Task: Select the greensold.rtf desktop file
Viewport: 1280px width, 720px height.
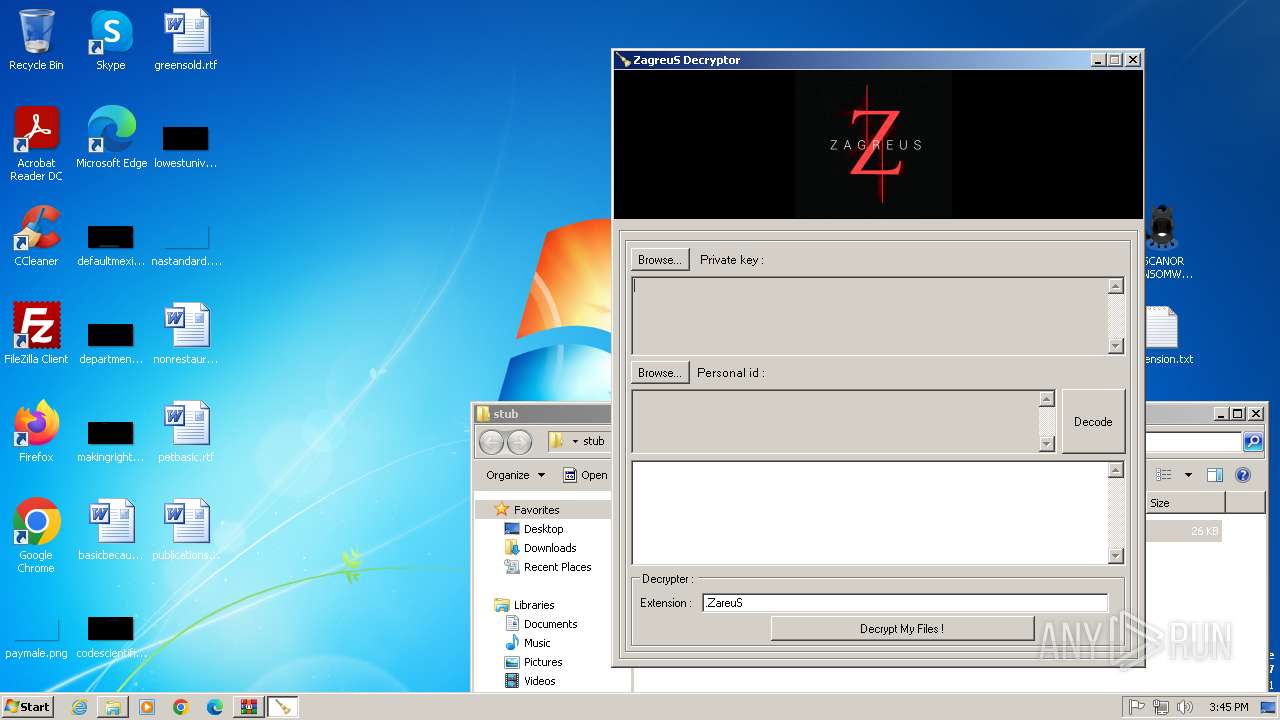Action: 186,41
